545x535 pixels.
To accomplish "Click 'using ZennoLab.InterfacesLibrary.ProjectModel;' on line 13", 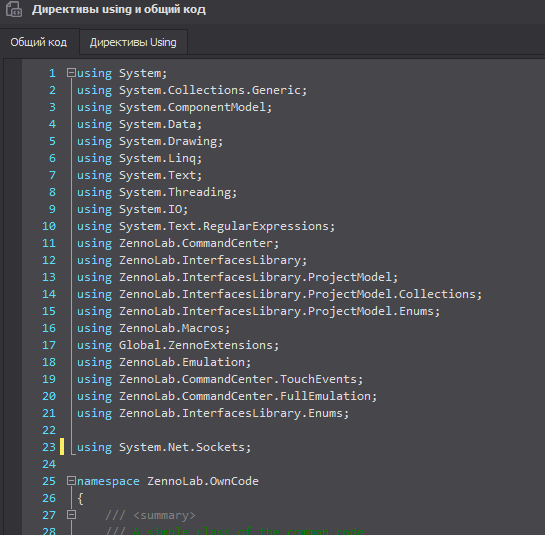I will click(x=237, y=277).
